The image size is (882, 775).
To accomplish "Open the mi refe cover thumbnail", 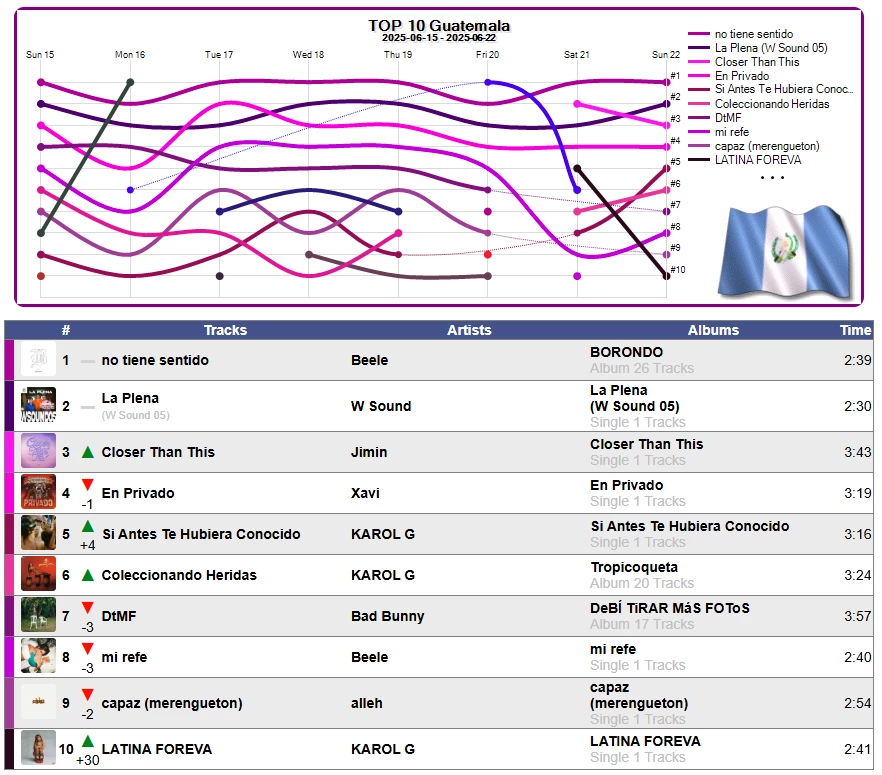I will [x=38, y=656].
